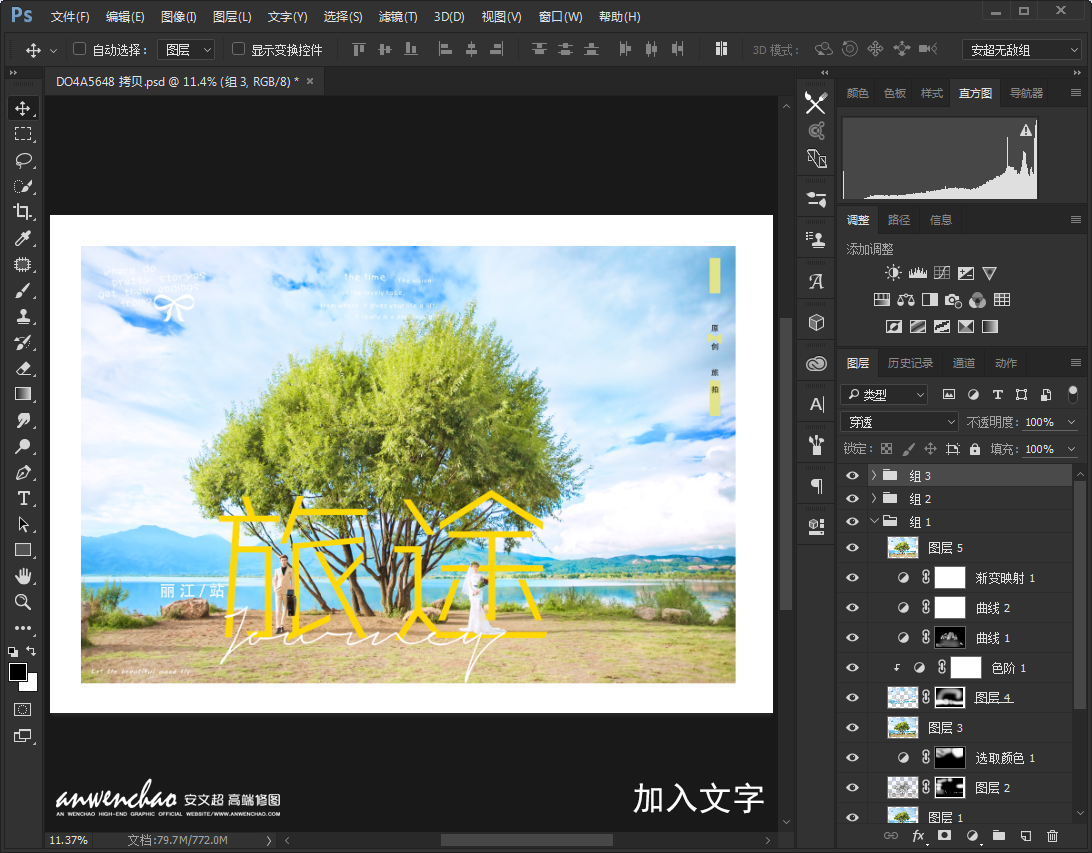Lock all attributes of the layer

pyautogui.click(x=975, y=449)
